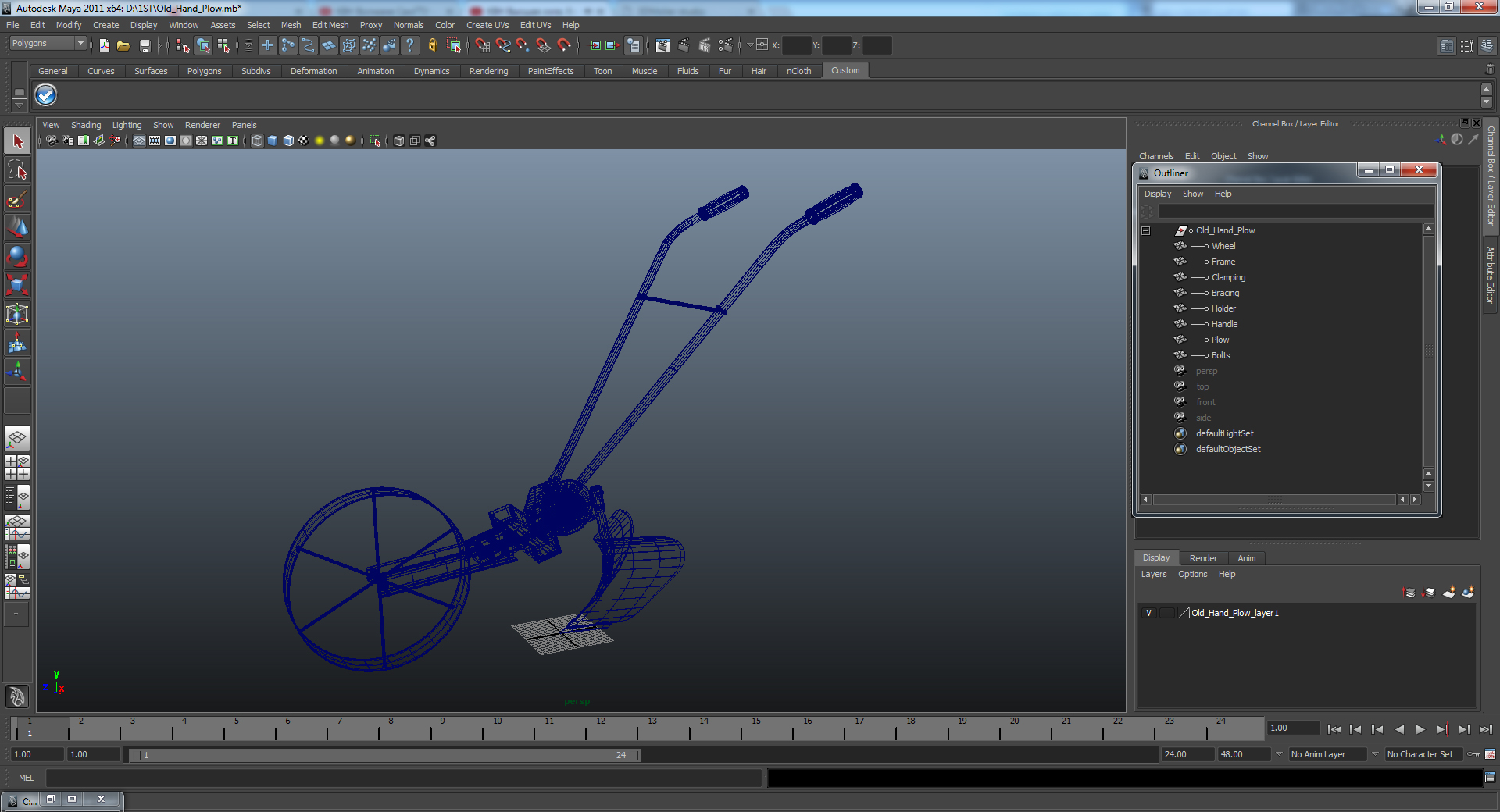
Task: Create new empty layer icon
Action: click(x=1449, y=593)
